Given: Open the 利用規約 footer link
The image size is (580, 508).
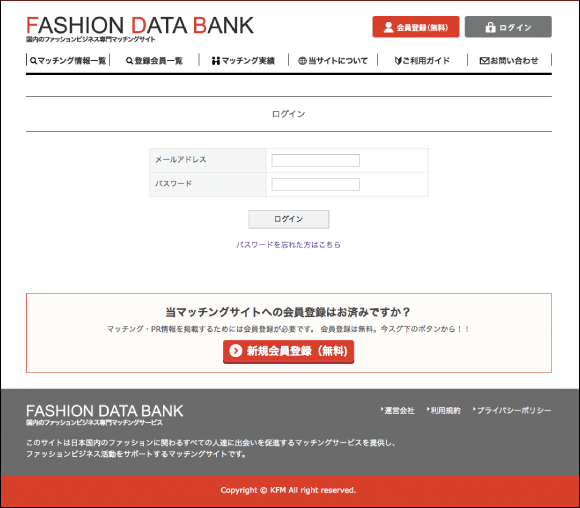Looking at the screenshot, I should [x=444, y=410].
